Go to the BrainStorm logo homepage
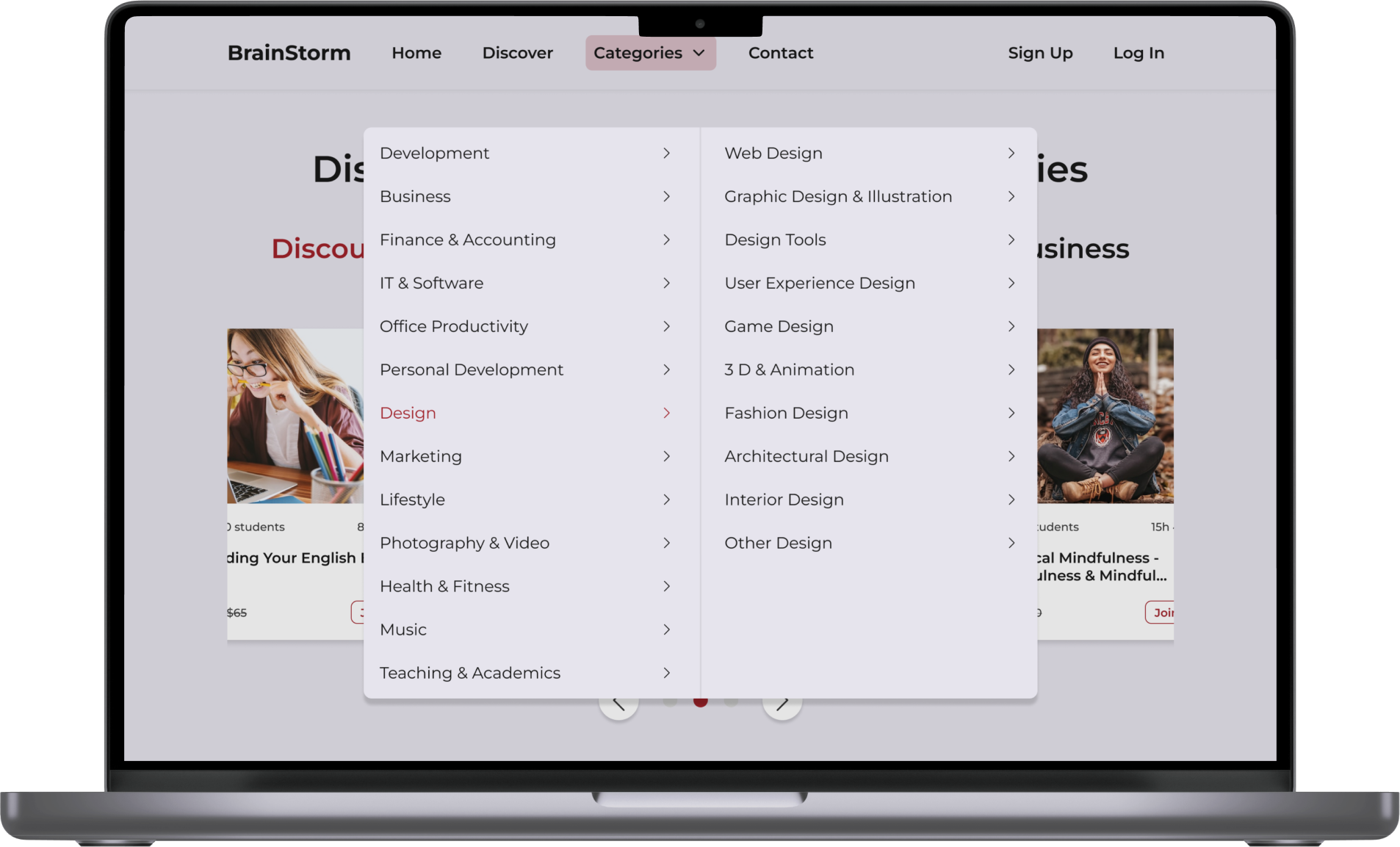Screen dimensions: 1400x847 click(289, 53)
